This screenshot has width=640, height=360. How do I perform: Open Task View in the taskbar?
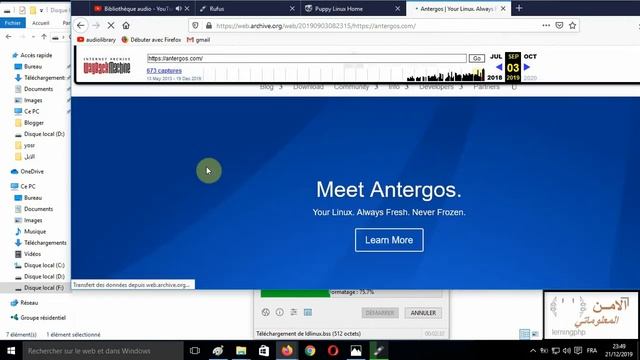[195, 351]
